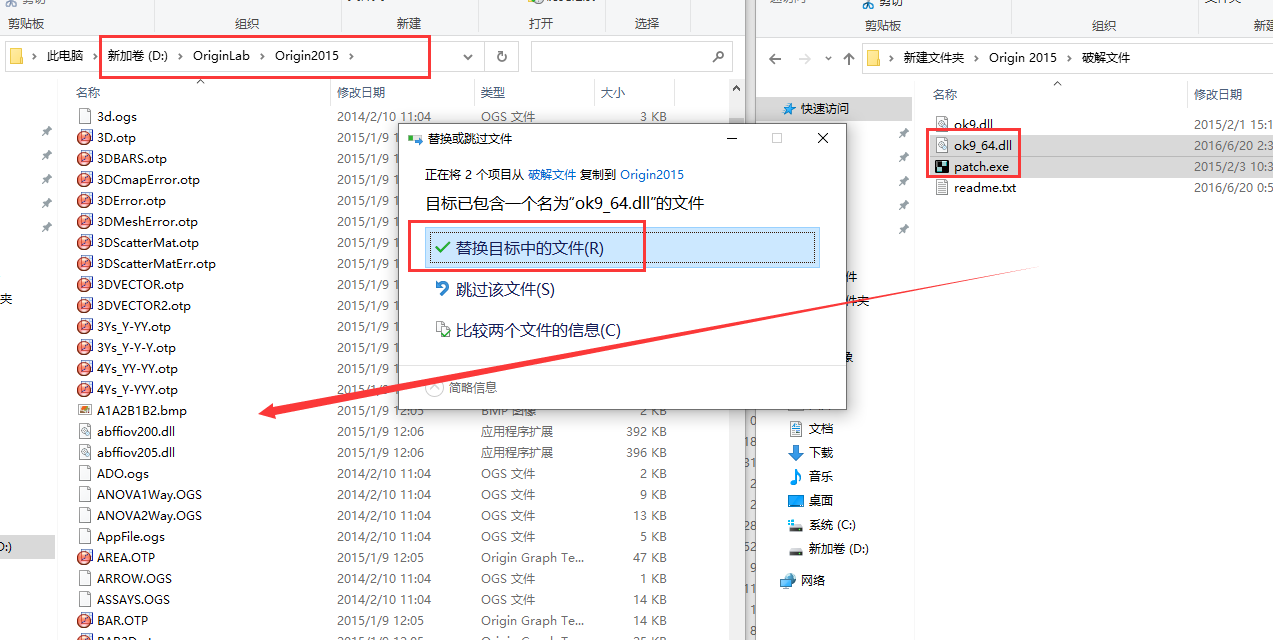1273x640 pixels.
Task: Click the ok9.dll file icon
Action: (941, 124)
